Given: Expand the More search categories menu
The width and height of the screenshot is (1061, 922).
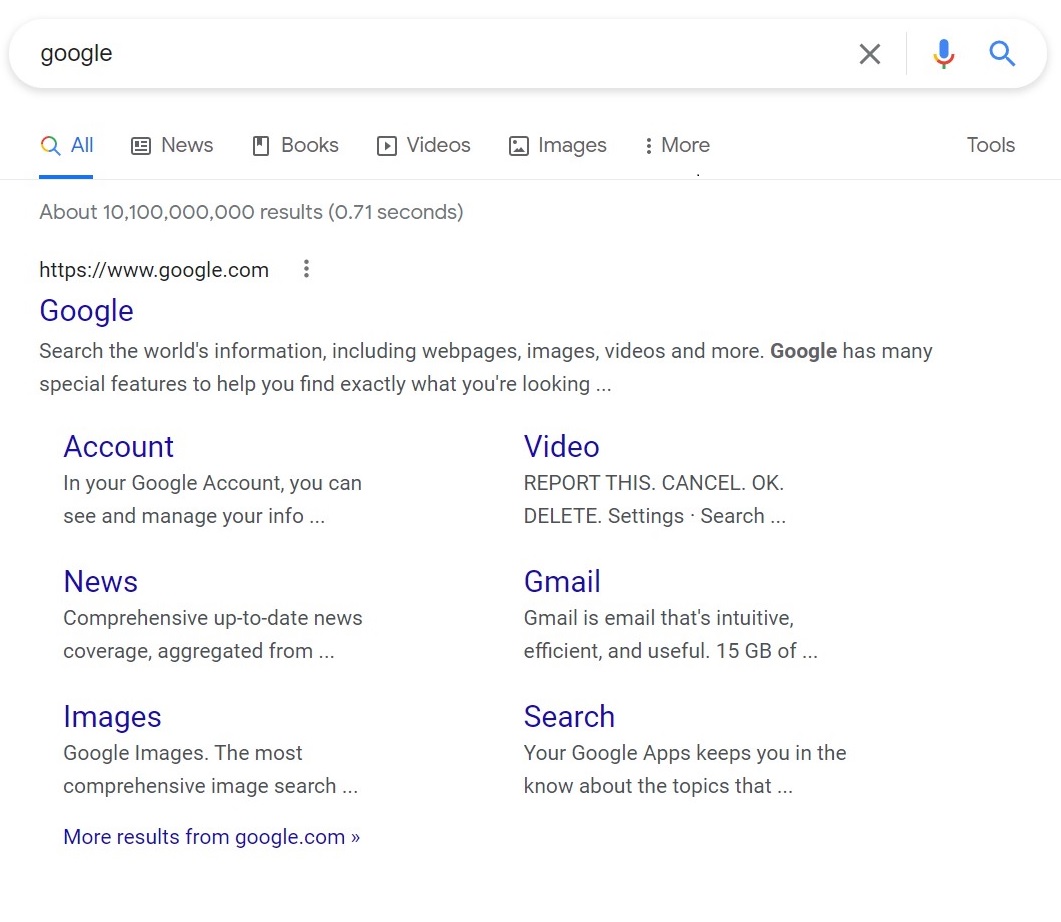Looking at the screenshot, I should [x=677, y=145].
